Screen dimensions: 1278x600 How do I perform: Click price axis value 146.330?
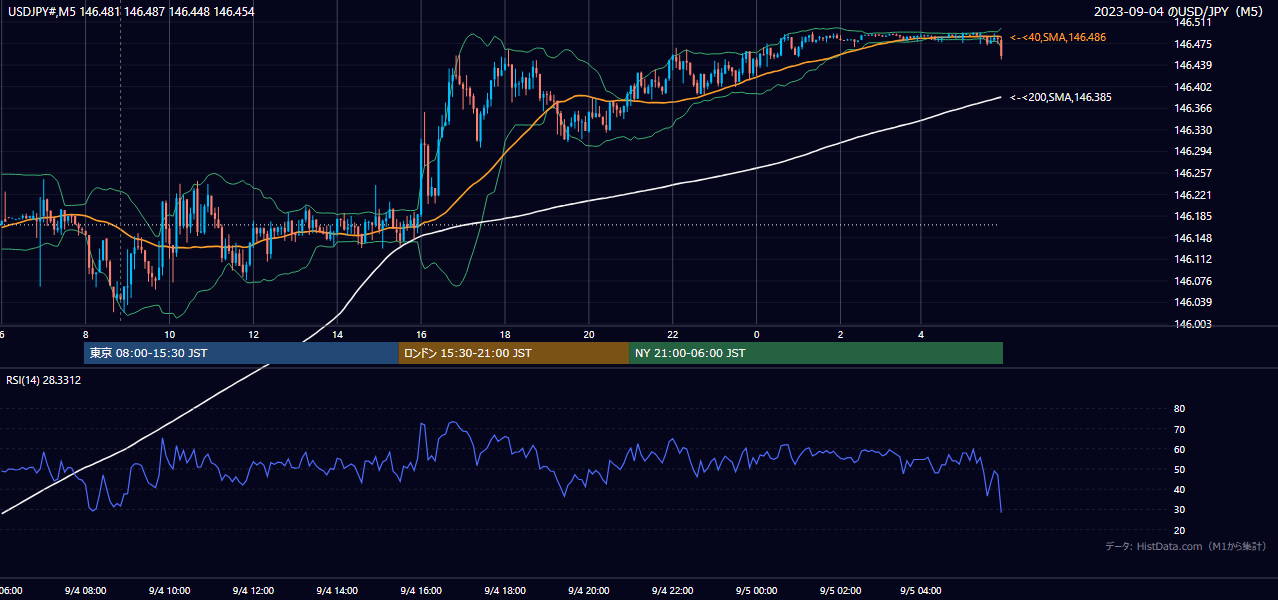[1192, 130]
